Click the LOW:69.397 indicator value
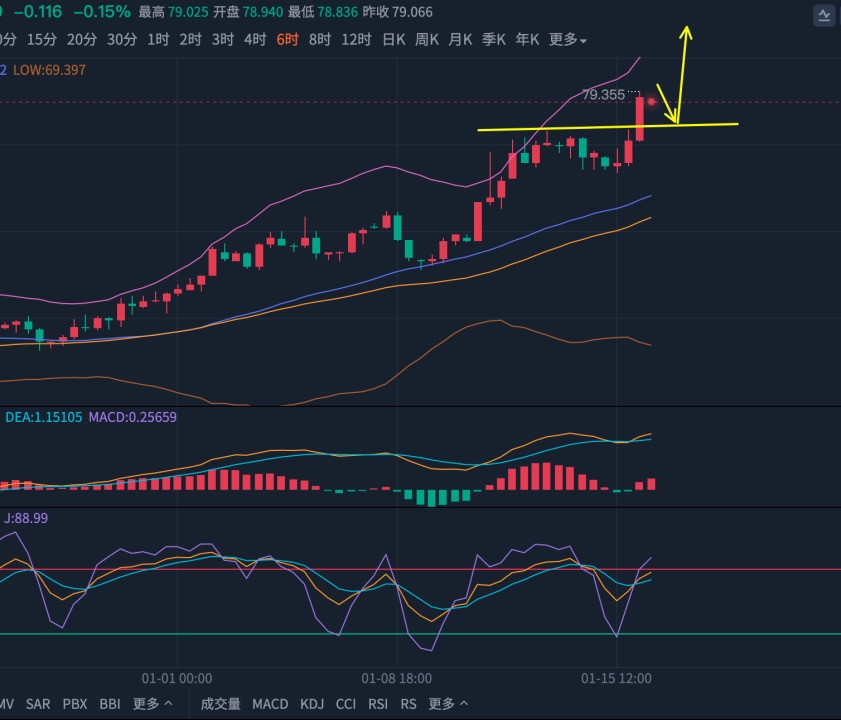This screenshot has width=841, height=720. click(49, 70)
